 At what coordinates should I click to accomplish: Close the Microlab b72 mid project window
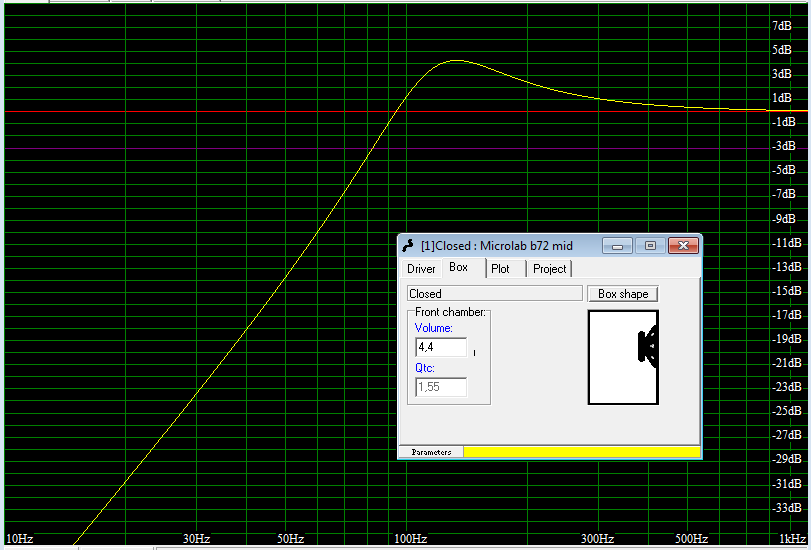point(683,245)
